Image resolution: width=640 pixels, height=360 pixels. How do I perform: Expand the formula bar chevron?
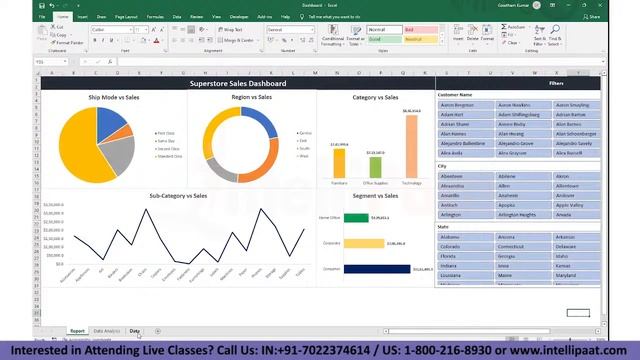pos(603,62)
